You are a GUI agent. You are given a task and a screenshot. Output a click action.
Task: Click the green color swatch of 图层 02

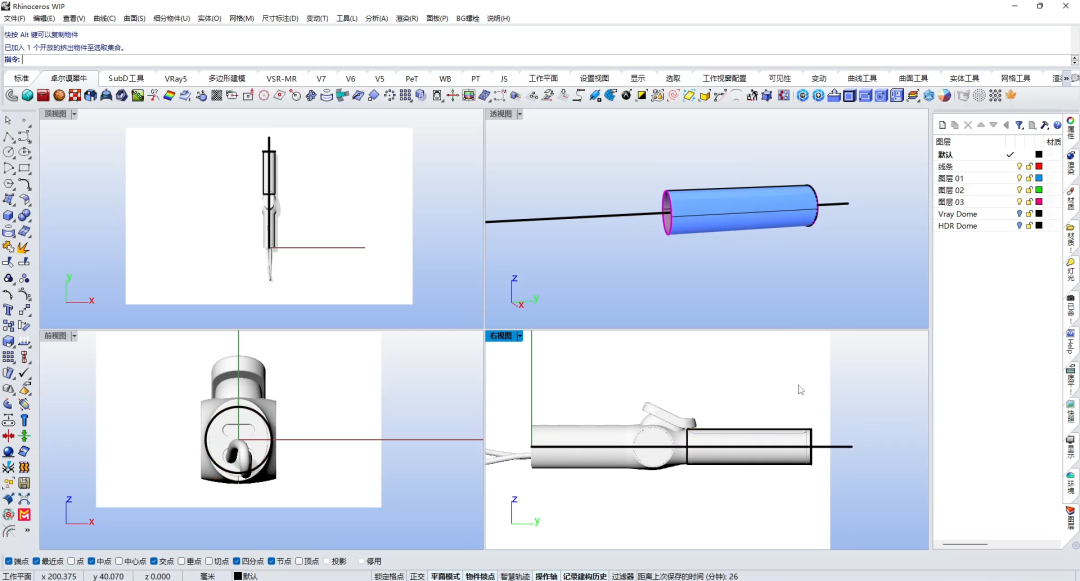click(1039, 190)
